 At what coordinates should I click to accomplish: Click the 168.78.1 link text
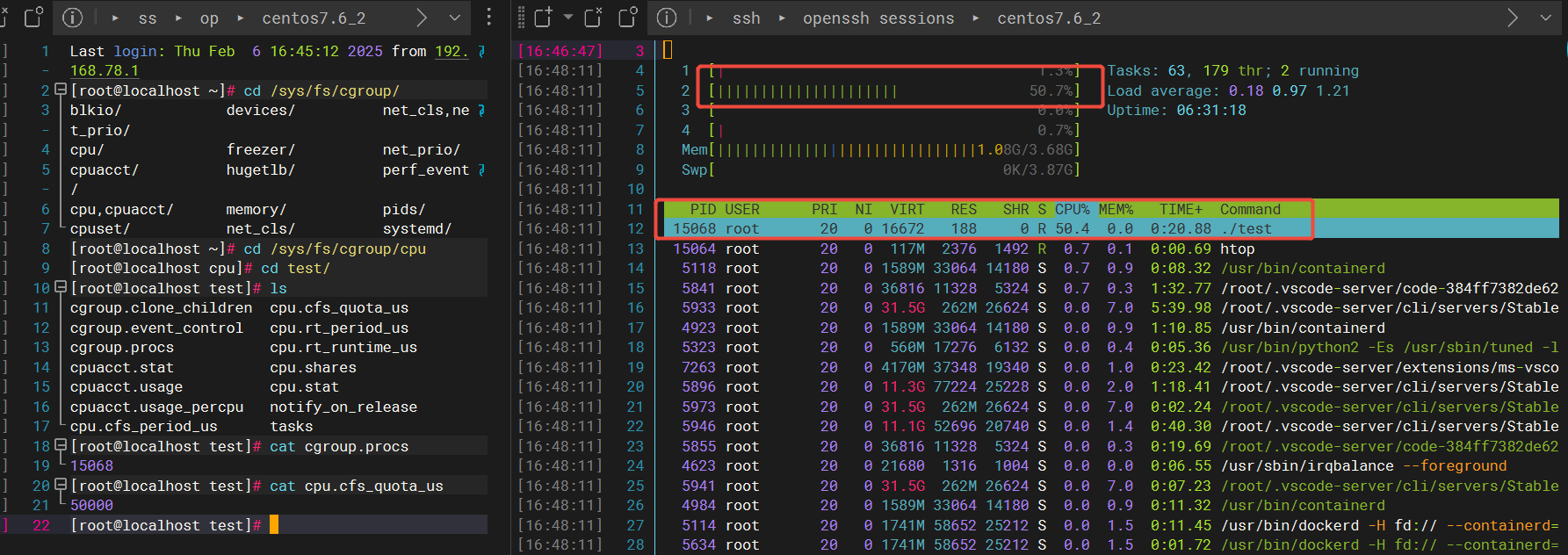(105, 70)
